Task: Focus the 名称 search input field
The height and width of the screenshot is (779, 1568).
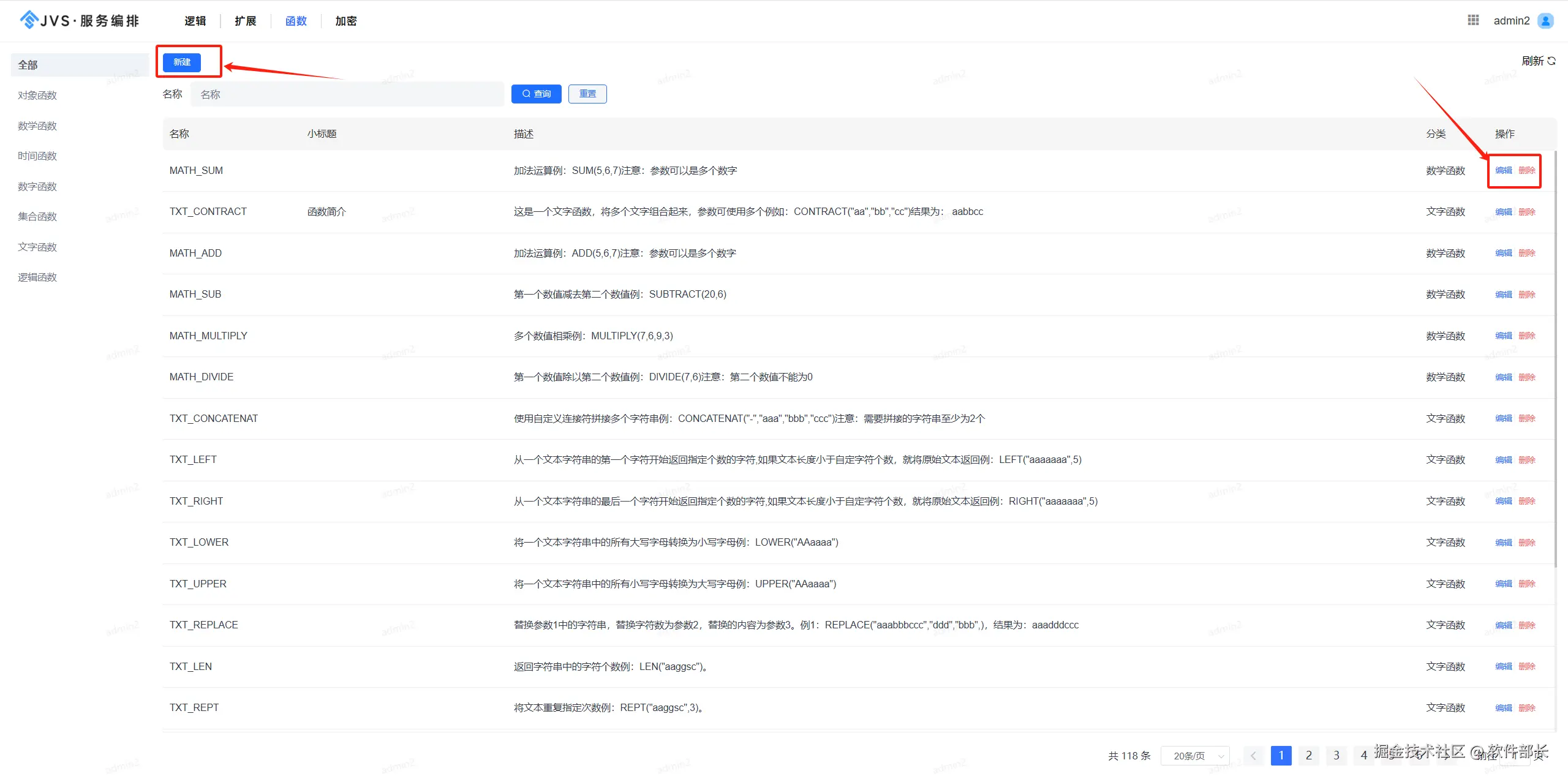Action: click(x=347, y=94)
